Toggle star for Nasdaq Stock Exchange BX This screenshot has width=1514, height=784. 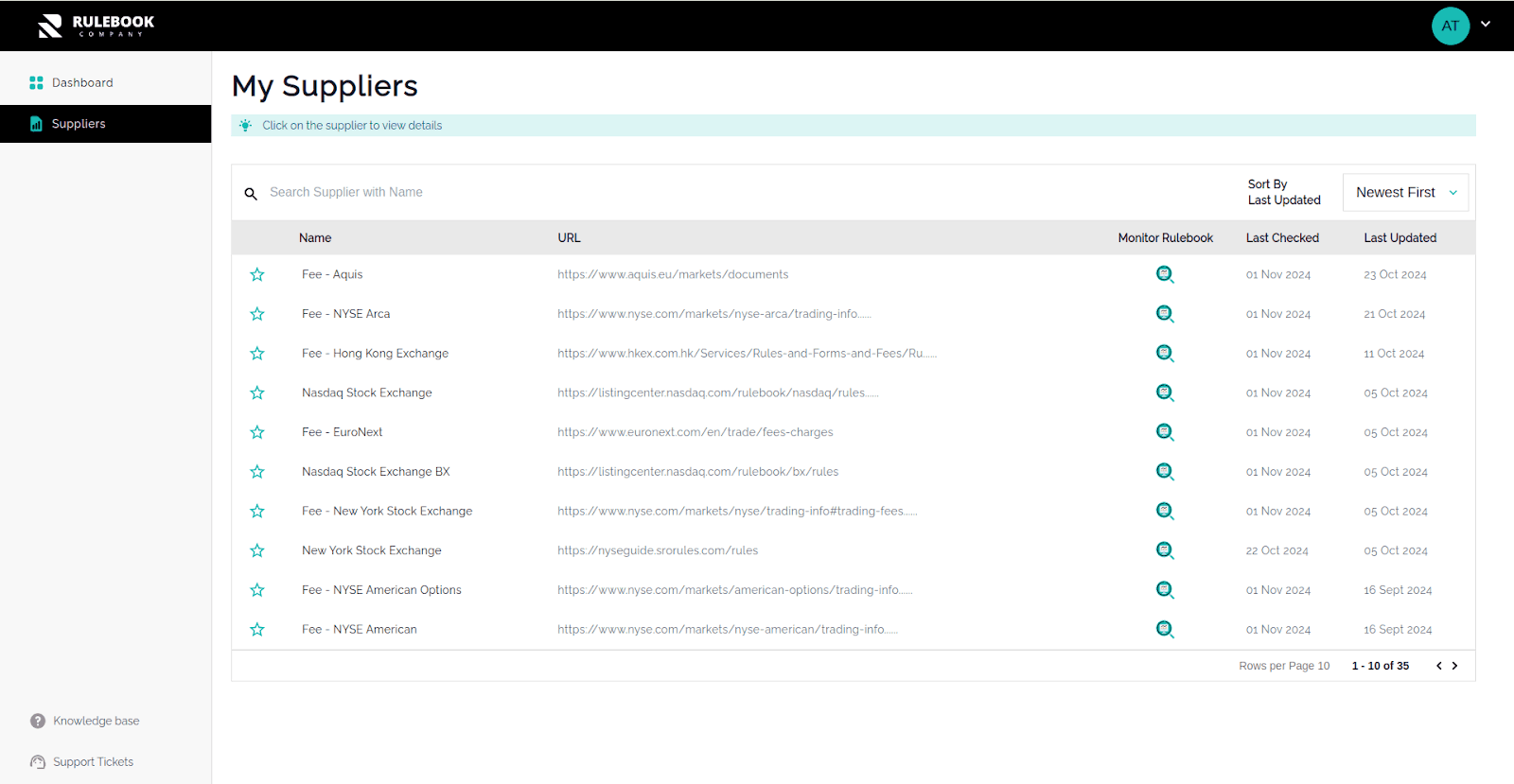coord(257,472)
